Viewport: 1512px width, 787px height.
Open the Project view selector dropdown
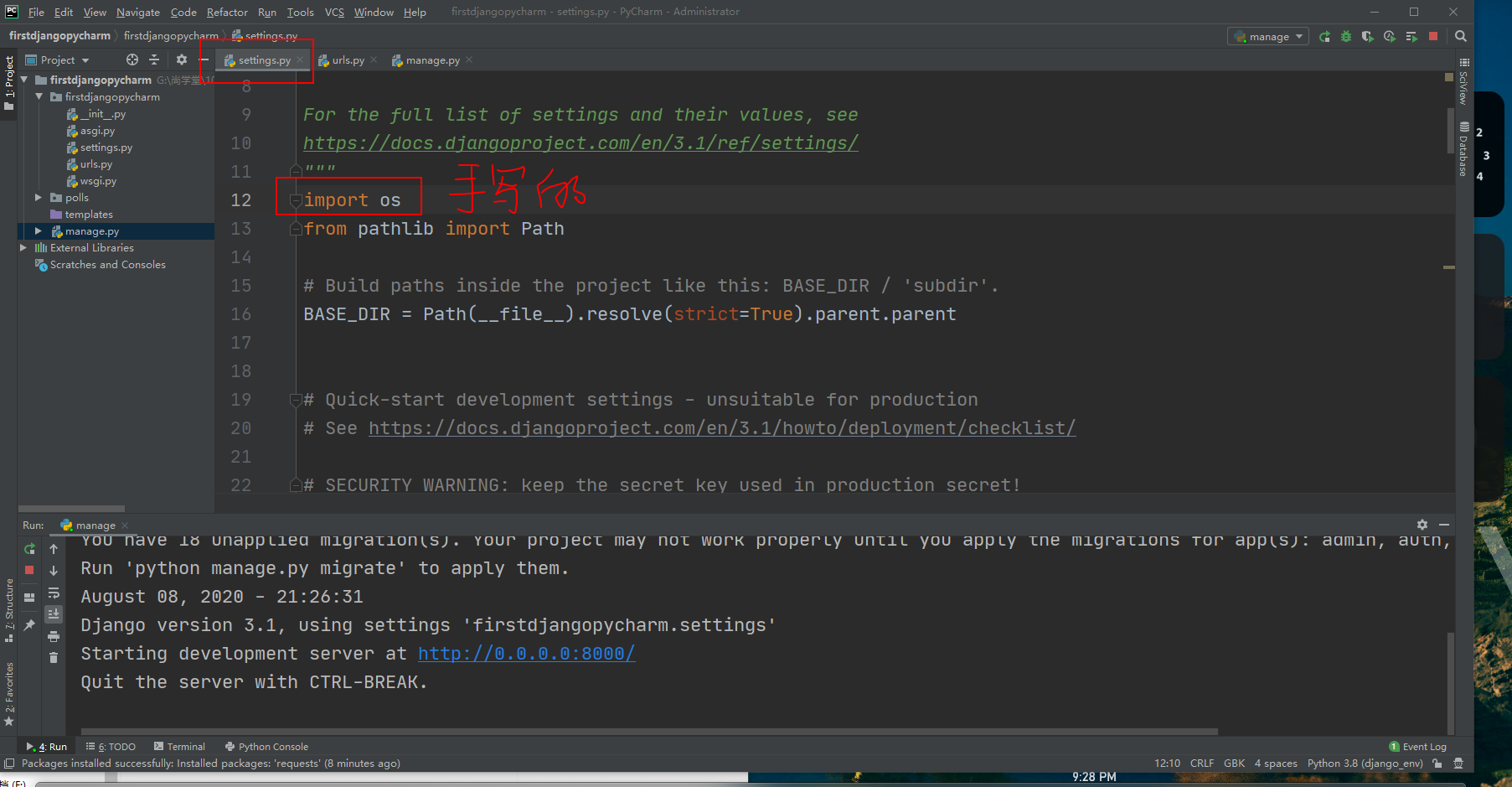coord(57,60)
